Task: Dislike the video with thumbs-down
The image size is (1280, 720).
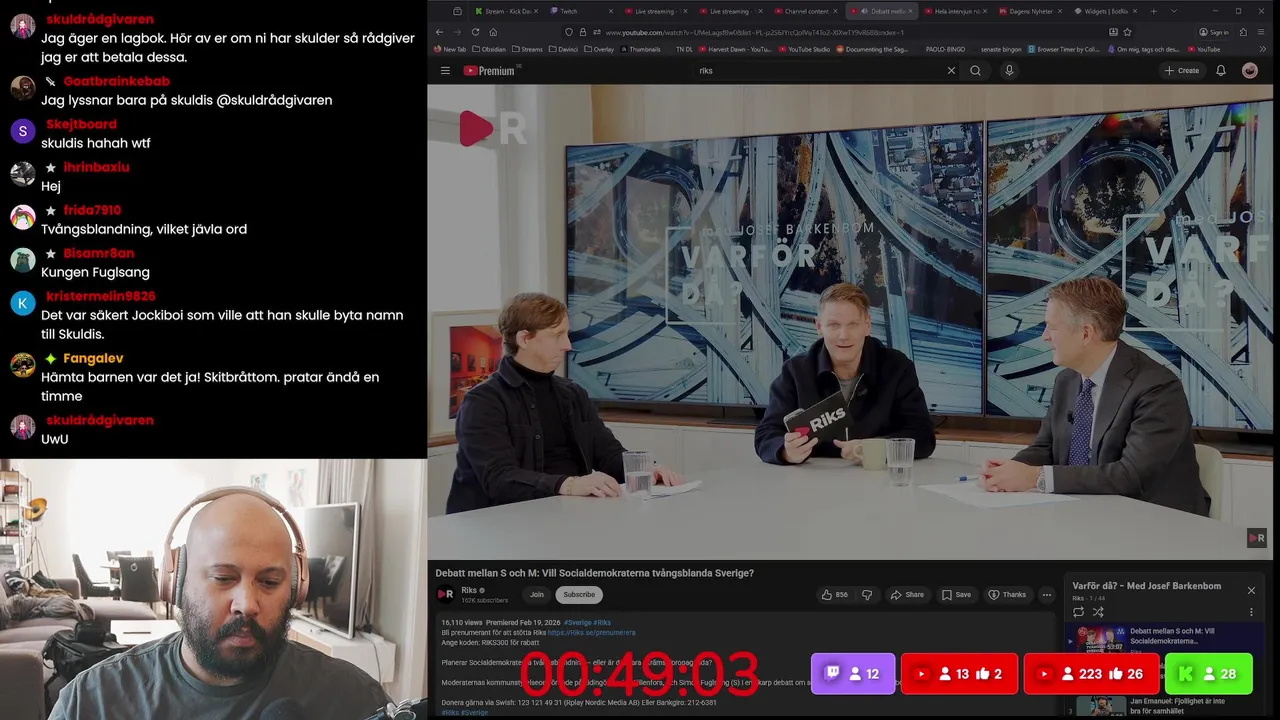Action: coord(867,595)
